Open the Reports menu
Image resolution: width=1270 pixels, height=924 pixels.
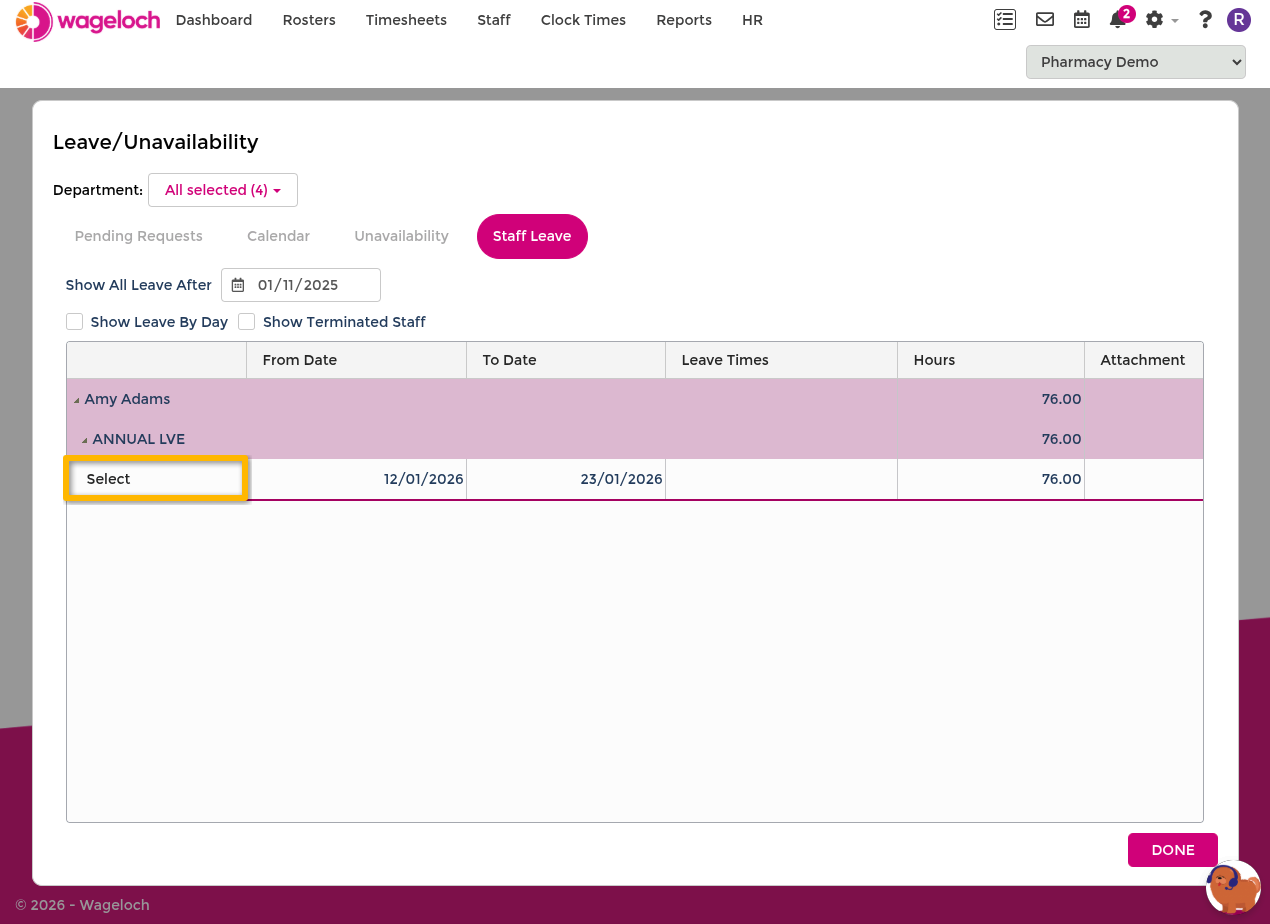tap(684, 20)
